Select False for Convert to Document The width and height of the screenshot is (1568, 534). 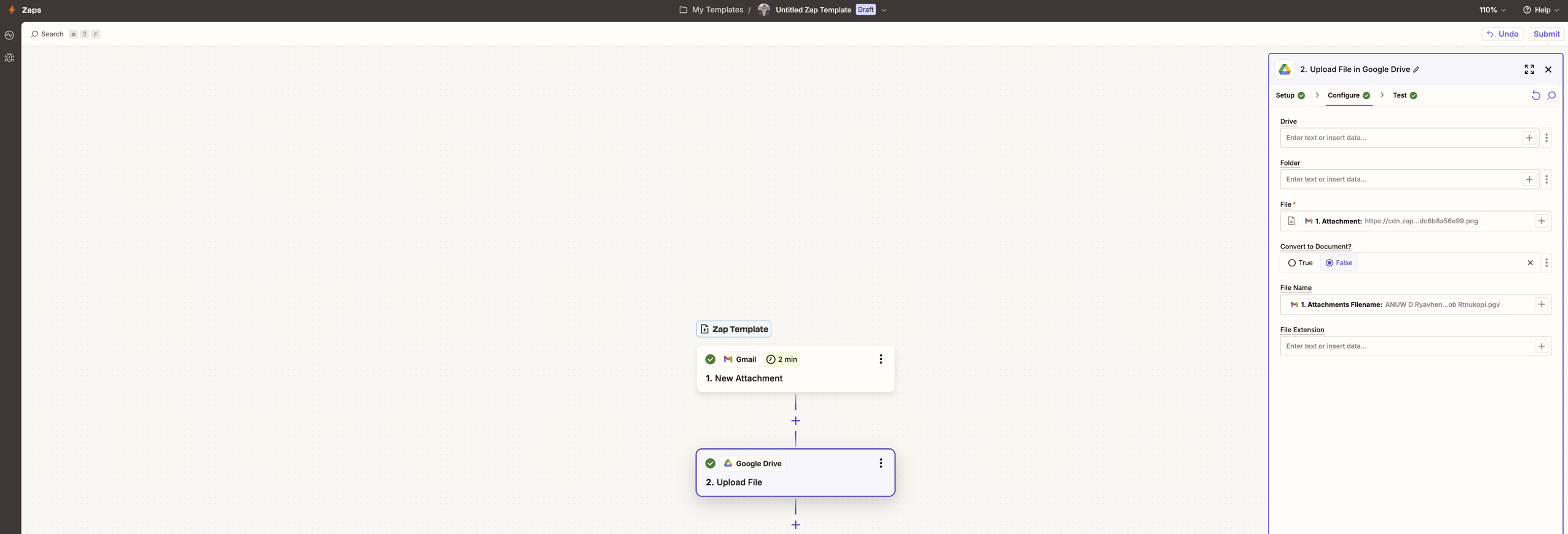[1338, 263]
